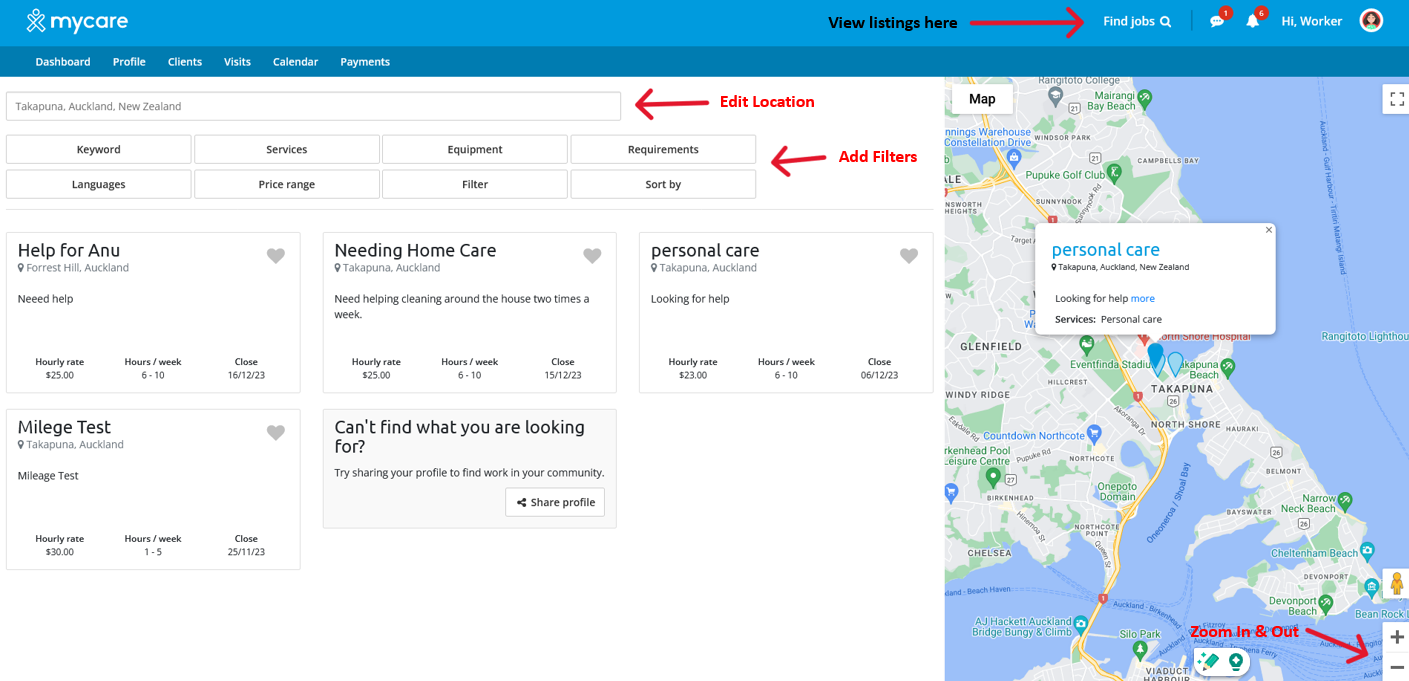Viewport: 1409px width, 681px height.
Task: Close the personal care map popup
Action: click(1269, 230)
